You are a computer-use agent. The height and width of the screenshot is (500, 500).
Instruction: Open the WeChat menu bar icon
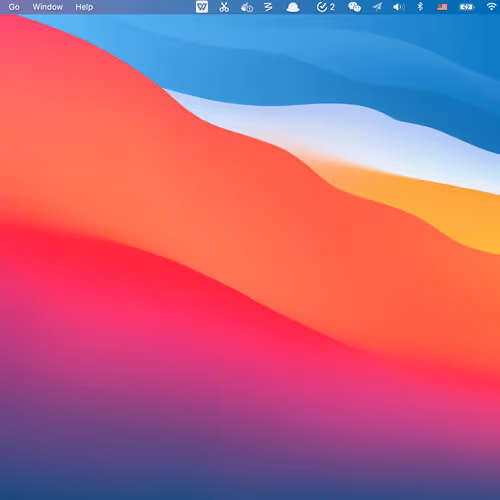[x=354, y=7]
